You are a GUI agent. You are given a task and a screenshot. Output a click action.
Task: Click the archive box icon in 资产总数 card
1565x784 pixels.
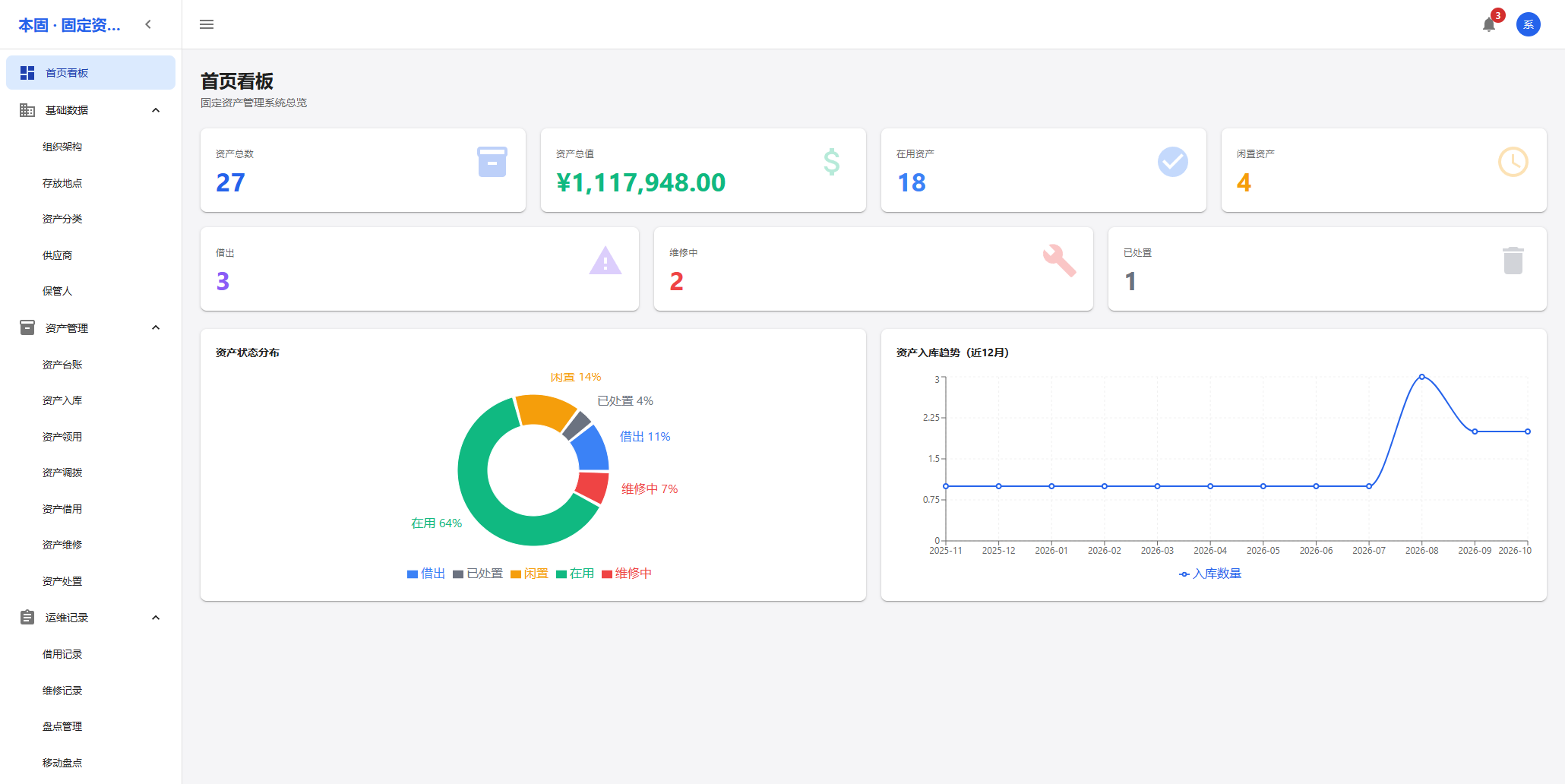[492, 162]
